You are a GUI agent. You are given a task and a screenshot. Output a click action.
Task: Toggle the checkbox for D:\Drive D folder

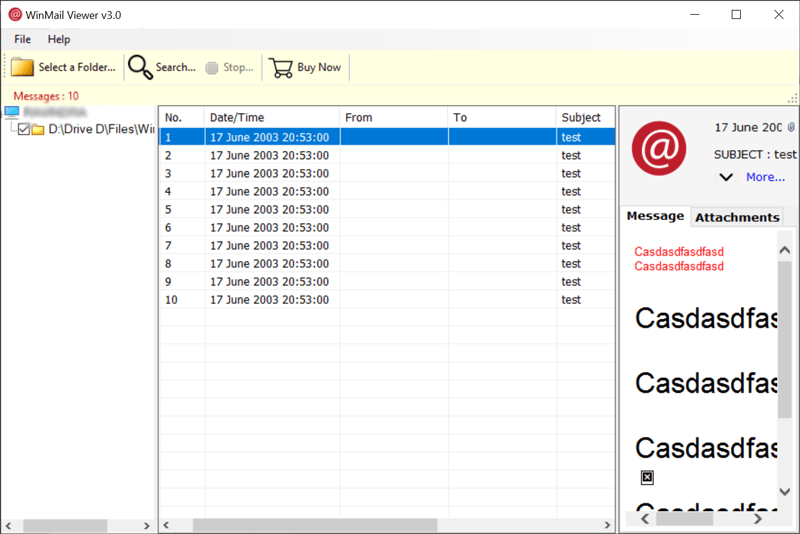(x=23, y=130)
